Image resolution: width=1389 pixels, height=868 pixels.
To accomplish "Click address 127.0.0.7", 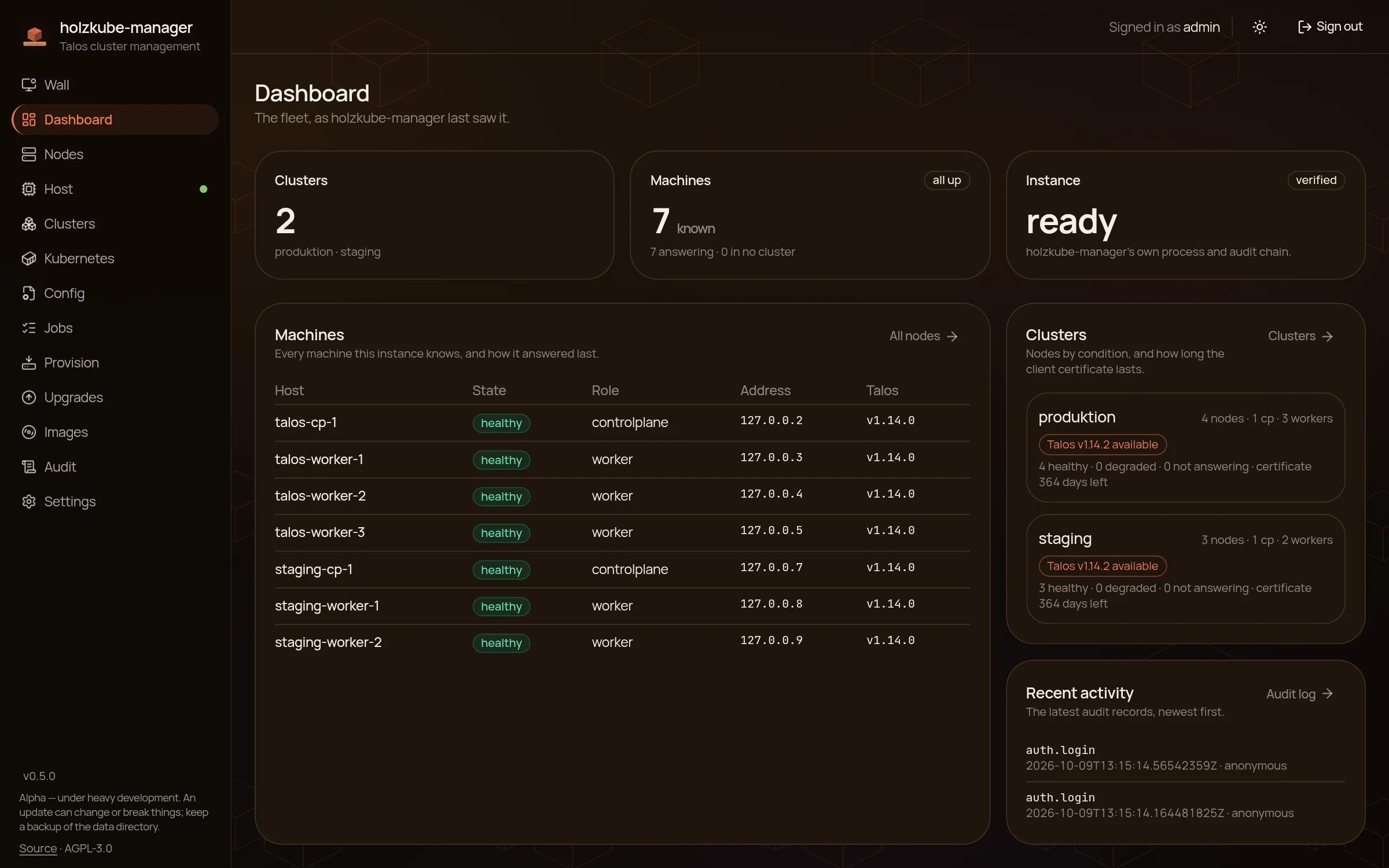I will (771, 568).
